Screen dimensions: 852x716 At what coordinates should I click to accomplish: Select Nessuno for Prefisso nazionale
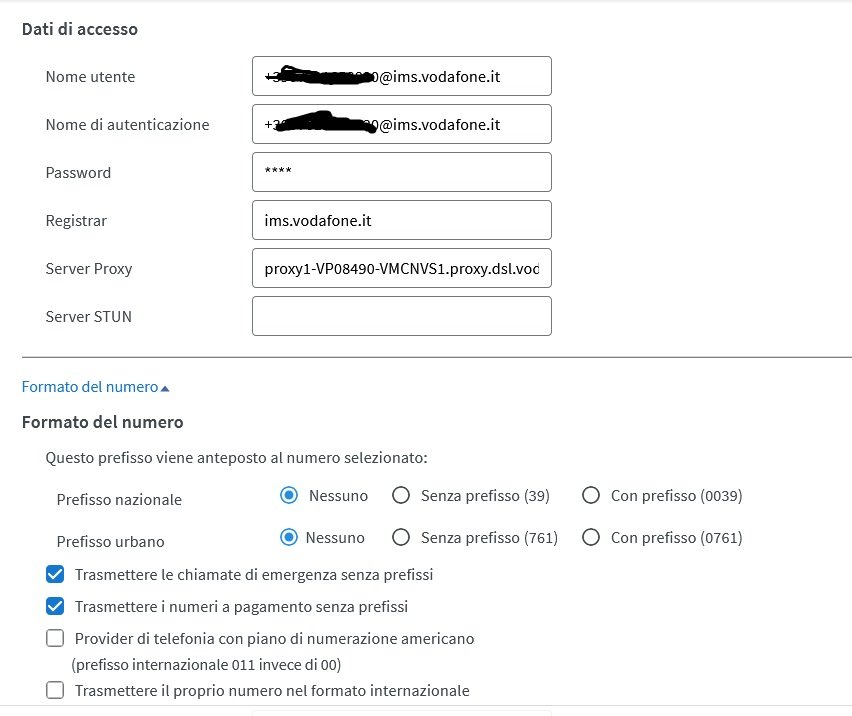290,495
